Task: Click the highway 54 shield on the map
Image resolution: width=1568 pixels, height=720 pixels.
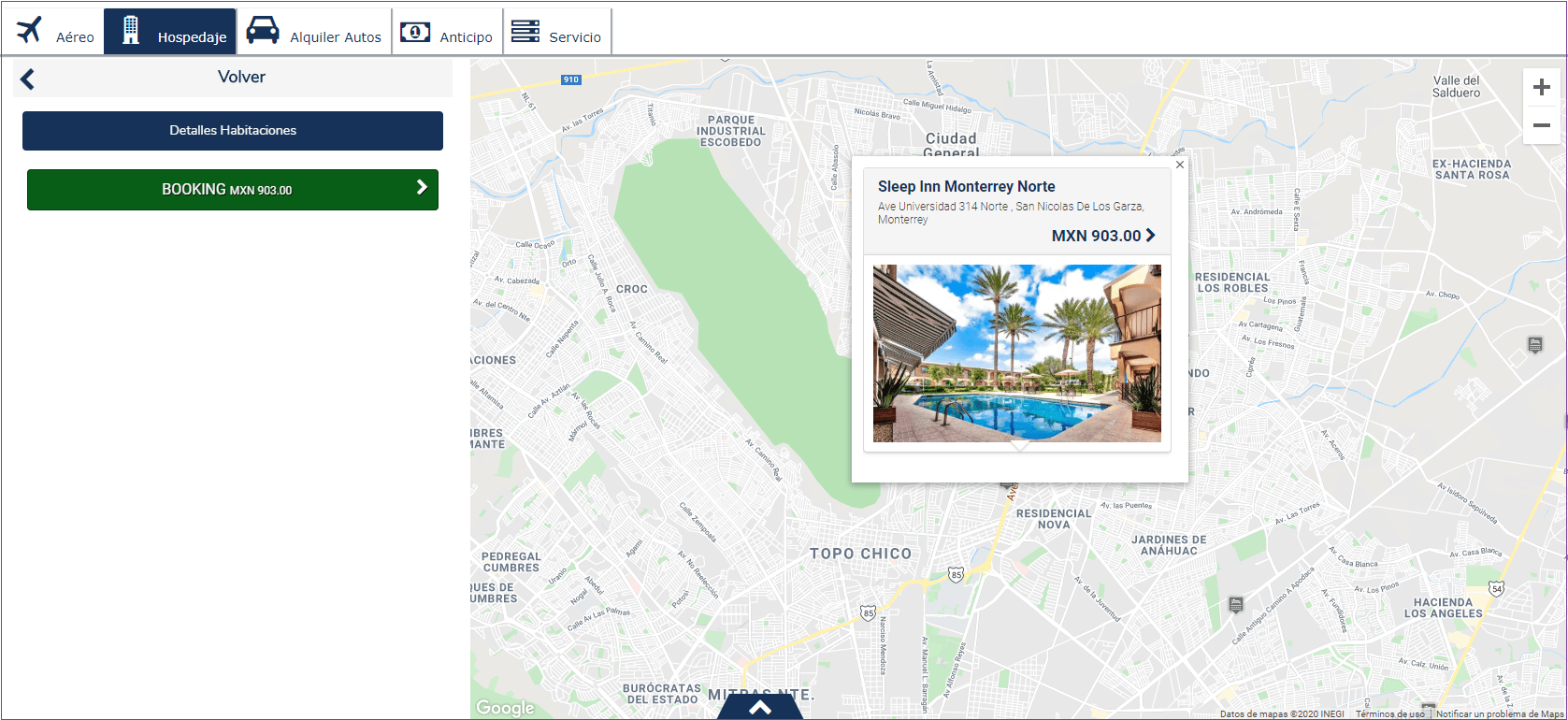Action: pos(1497,588)
